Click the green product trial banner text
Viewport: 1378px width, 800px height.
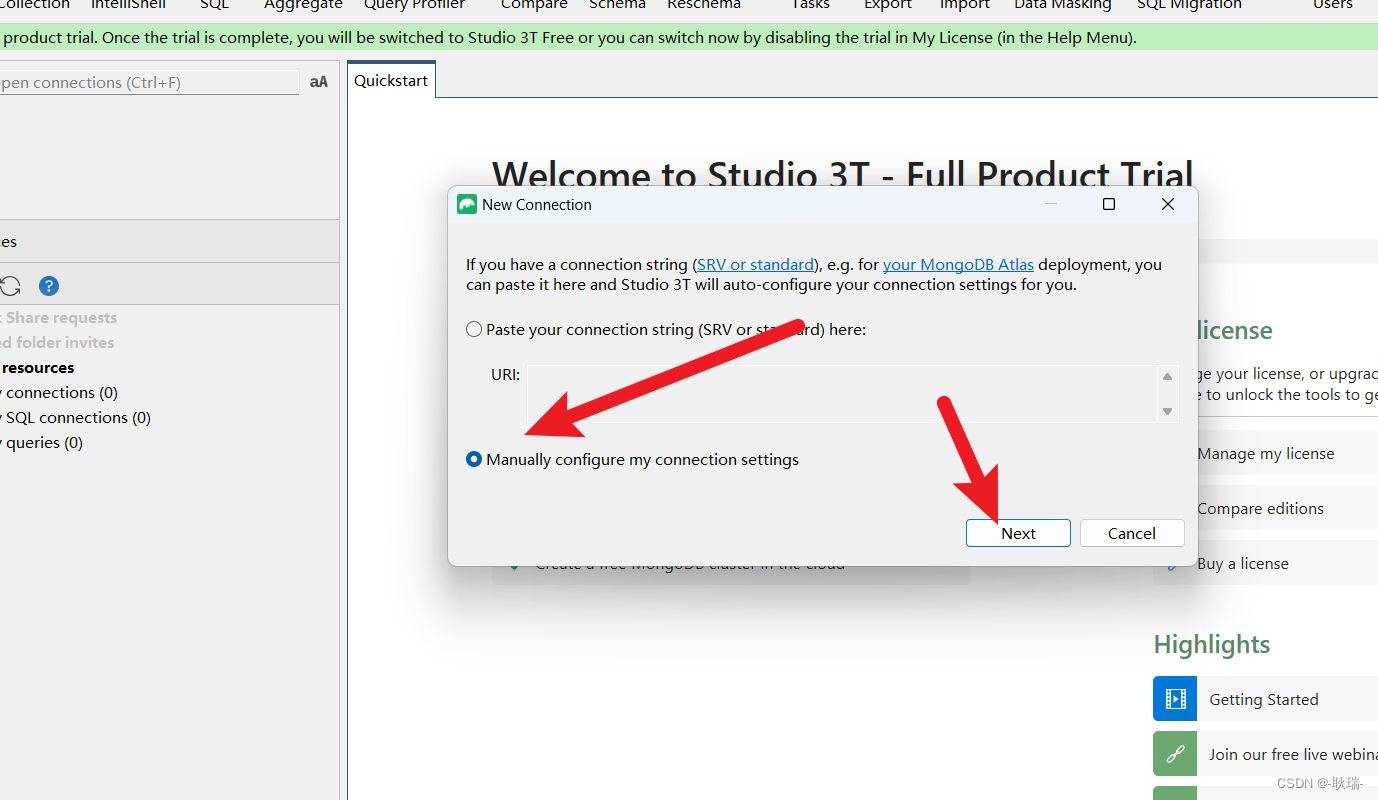(x=568, y=38)
